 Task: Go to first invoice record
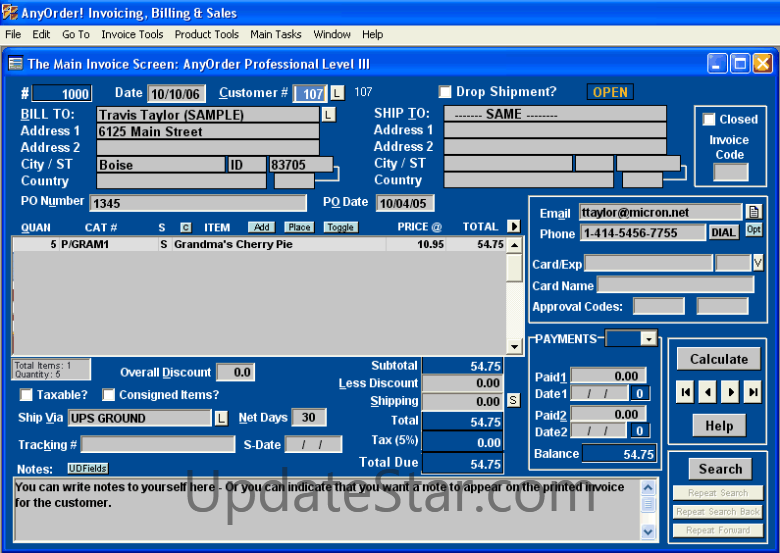(685, 392)
